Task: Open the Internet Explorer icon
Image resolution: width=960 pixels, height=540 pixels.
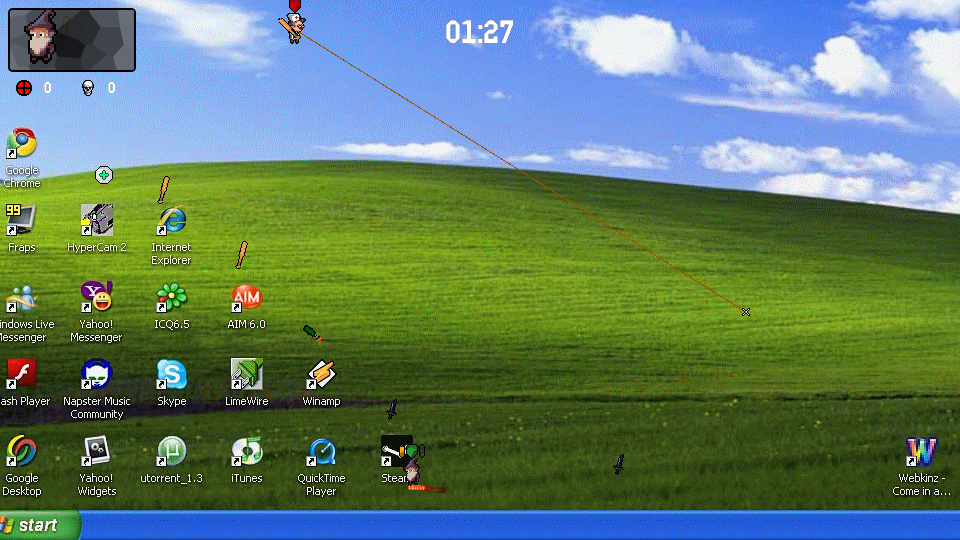Action: pos(171,220)
